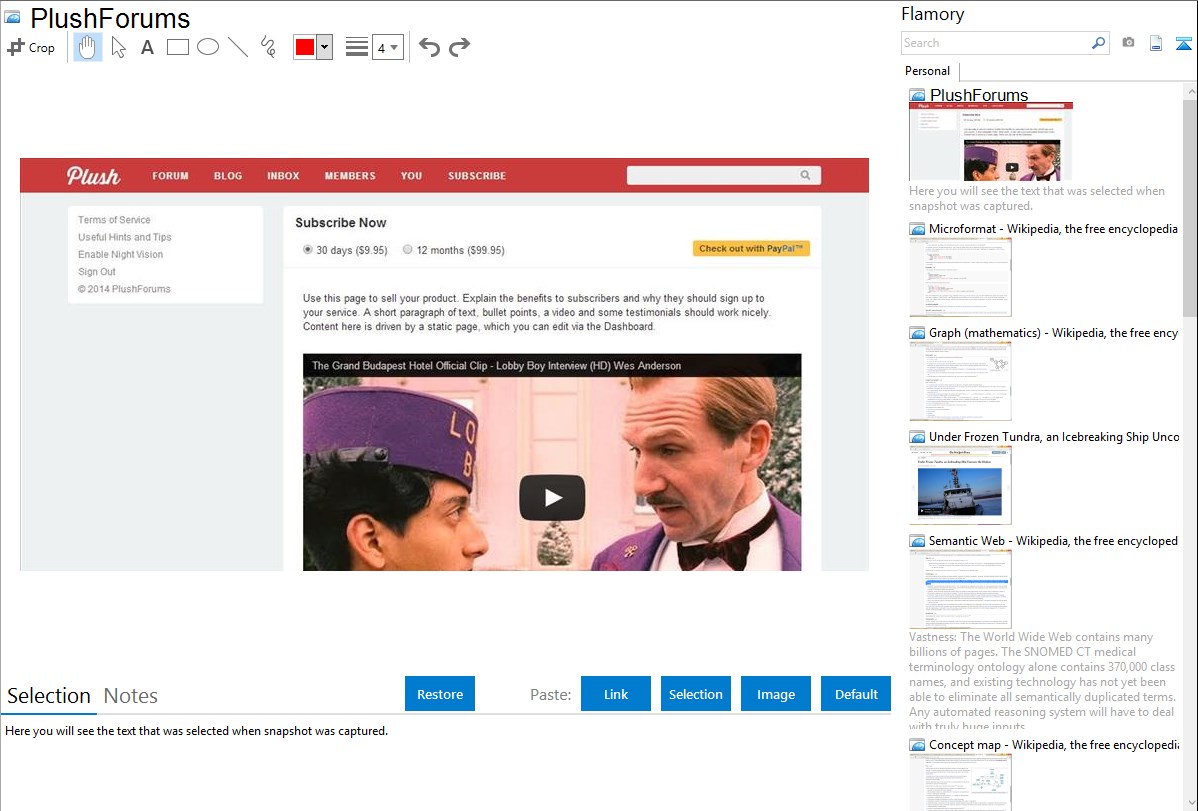Select the Crop tool
The height and width of the screenshot is (811, 1198).
pos(31,47)
